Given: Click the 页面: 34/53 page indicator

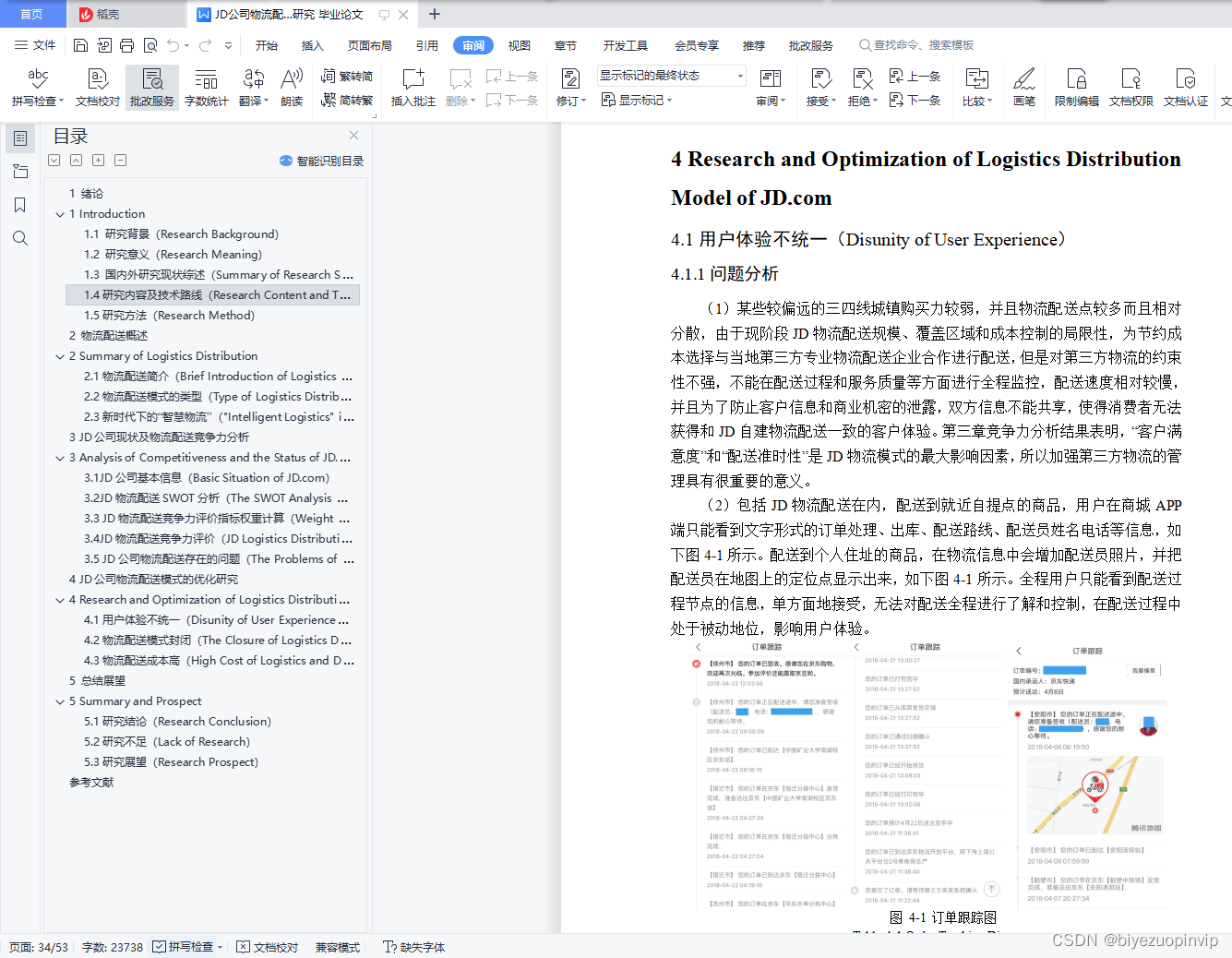Looking at the screenshot, I should point(39,947).
